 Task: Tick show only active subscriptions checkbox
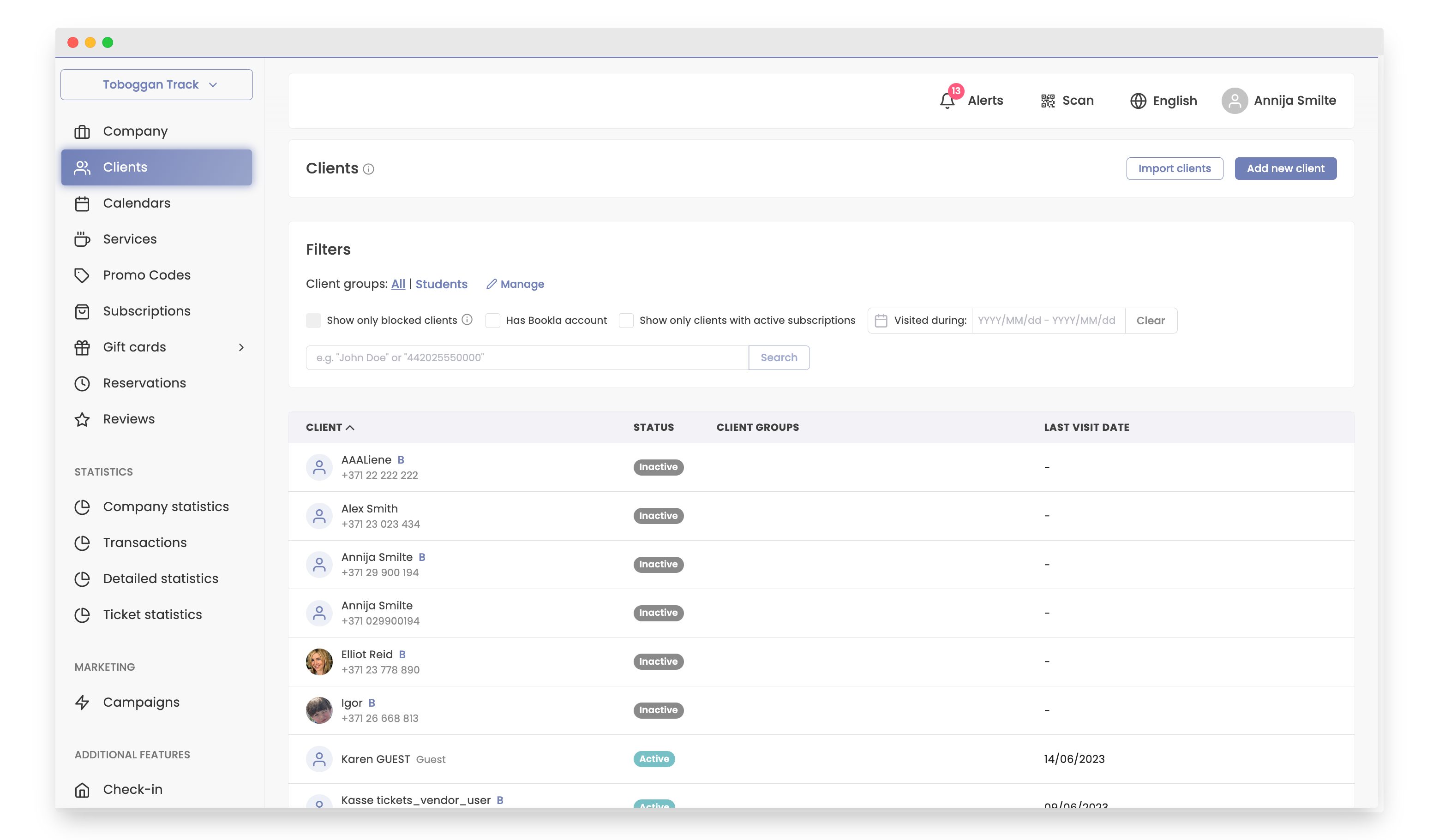pyautogui.click(x=626, y=321)
